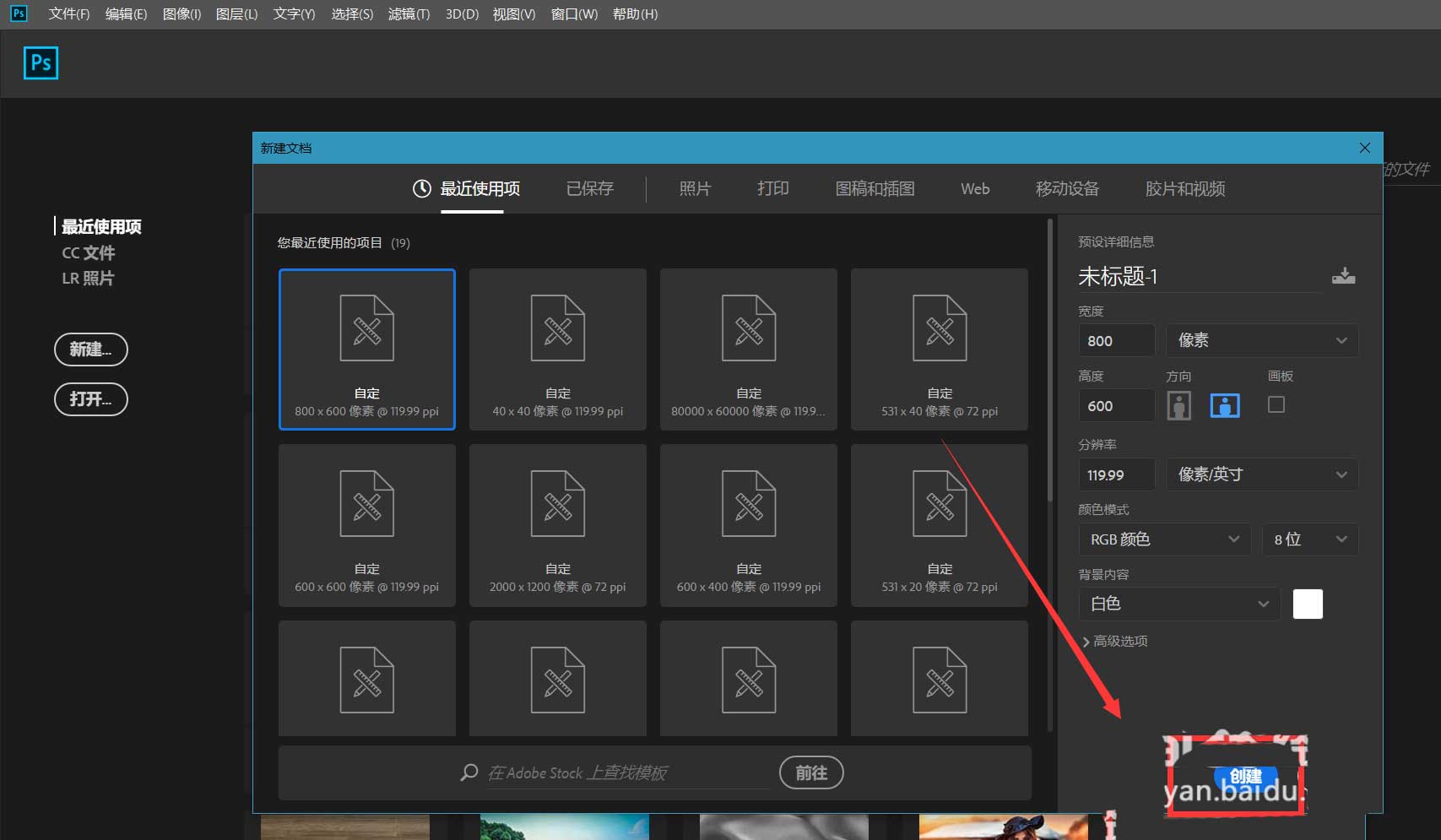Click the 前往 button
The image size is (1441, 840).
(x=811, y=772)
